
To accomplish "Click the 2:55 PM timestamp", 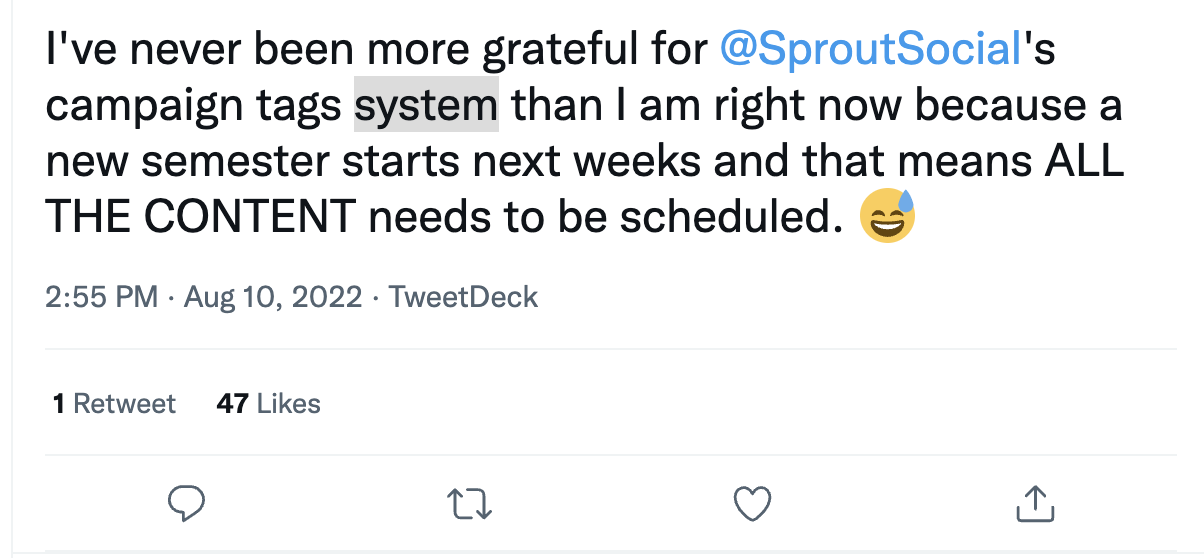I will point(102,297).
